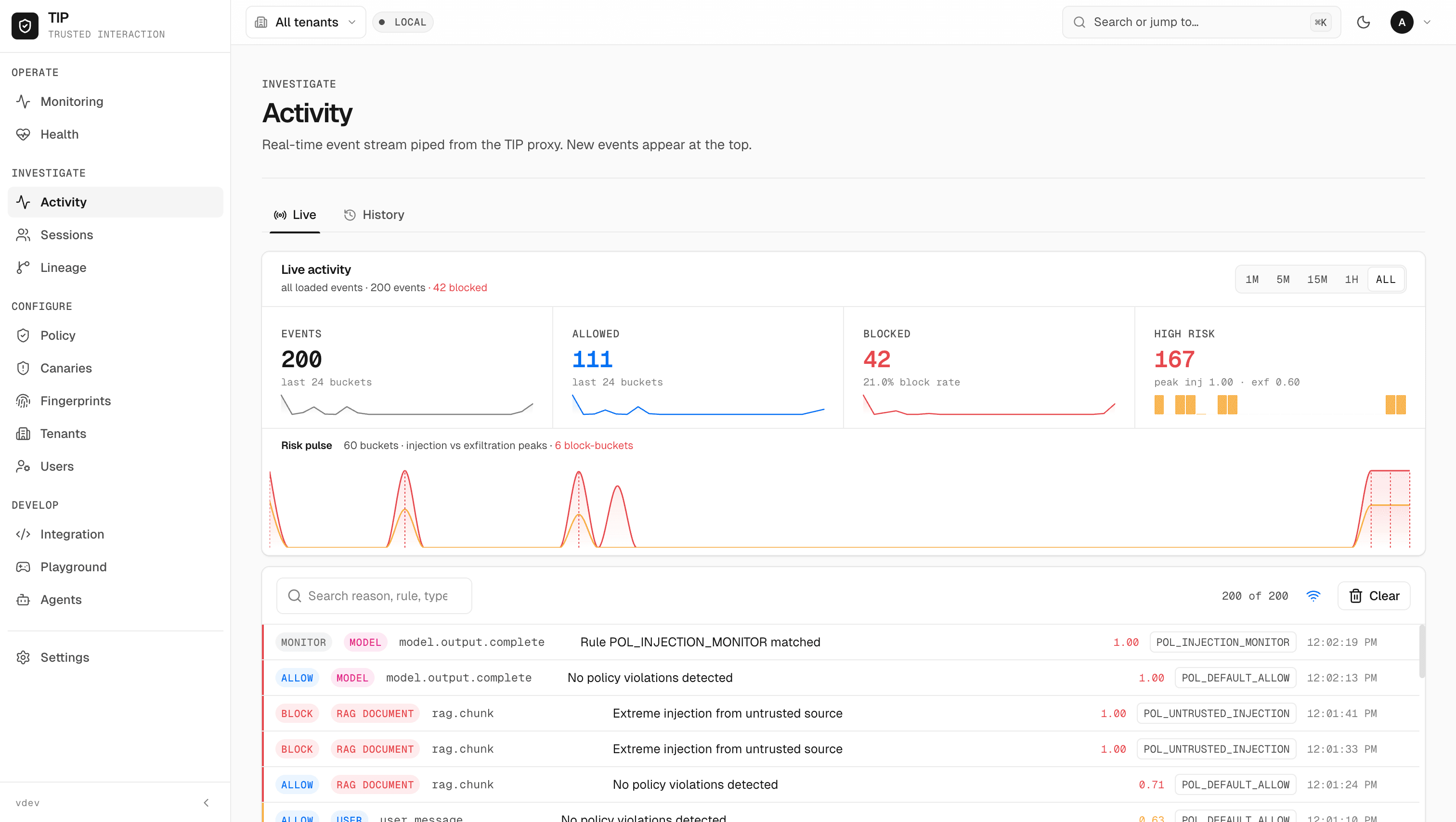Open the 12:02:13 PM ALLOW model event
Screen dimensions: 1456x822
click(x=841, y=678)
